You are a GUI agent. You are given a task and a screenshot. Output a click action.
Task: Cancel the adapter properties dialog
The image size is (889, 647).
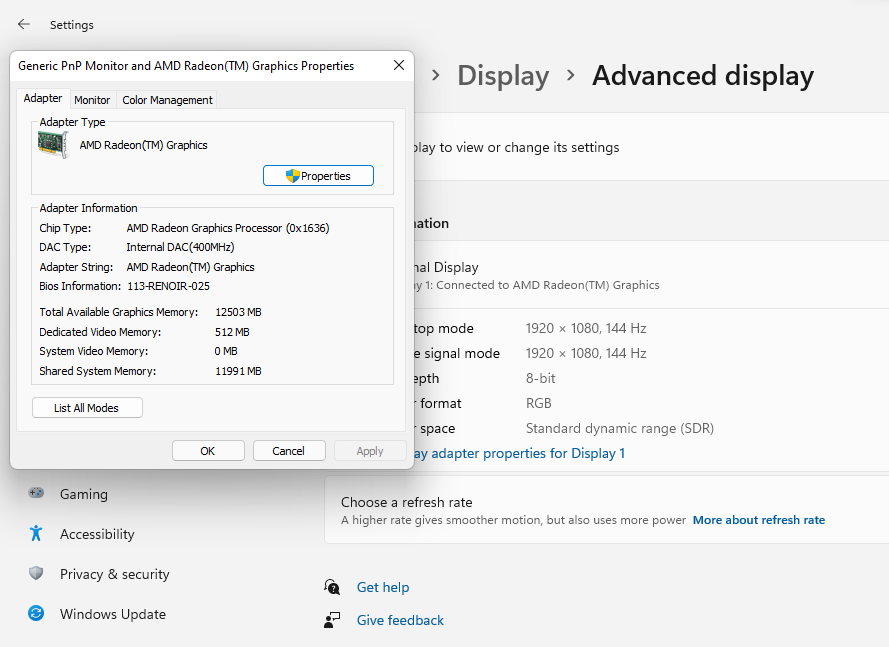[x=289, y=451]
